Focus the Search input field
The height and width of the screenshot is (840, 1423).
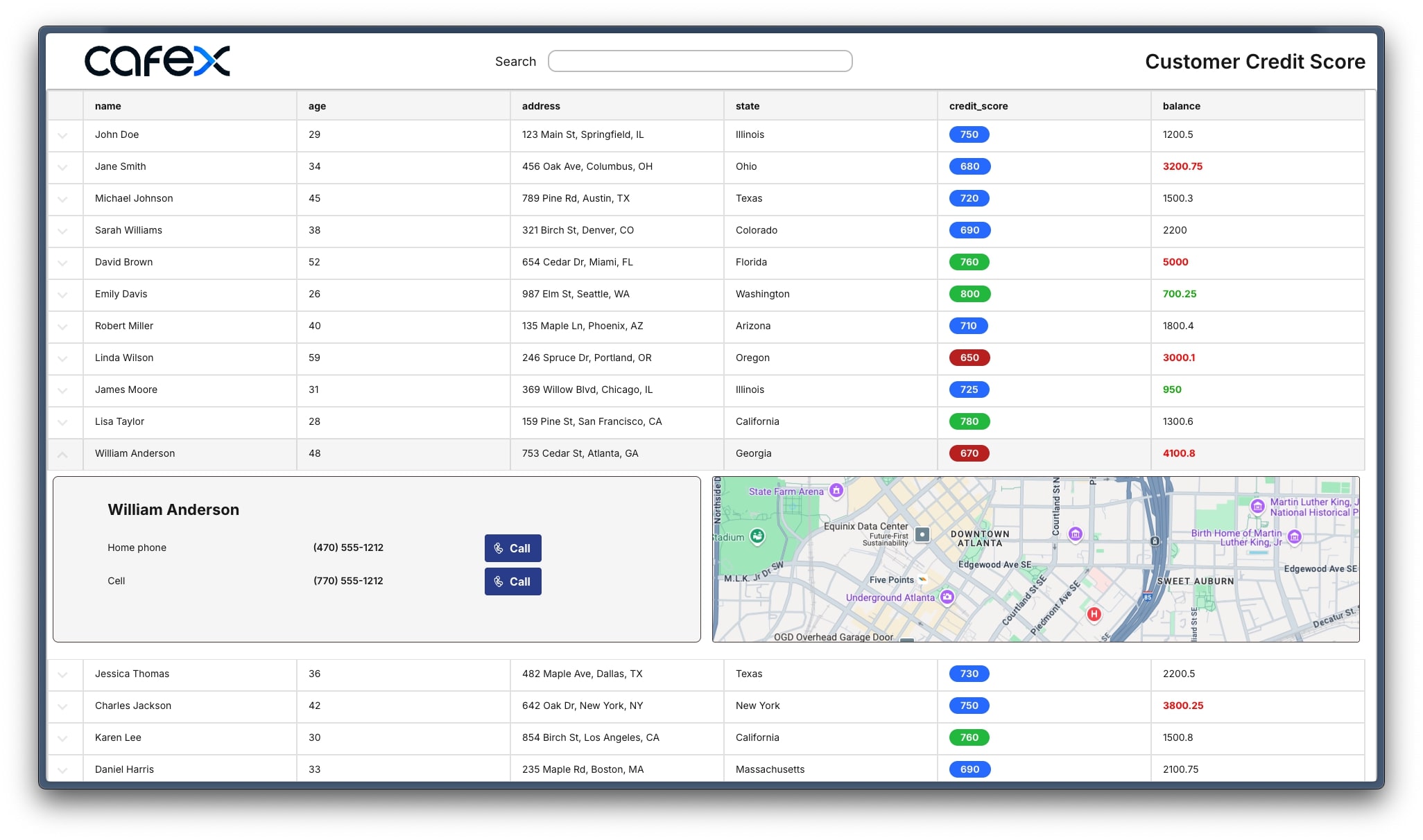[700, 61]
